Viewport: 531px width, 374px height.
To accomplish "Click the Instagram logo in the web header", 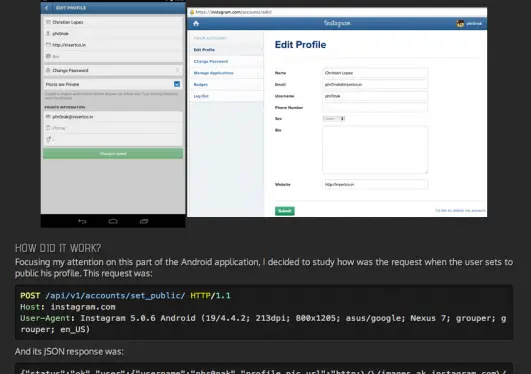I will [x=337, y=23].
